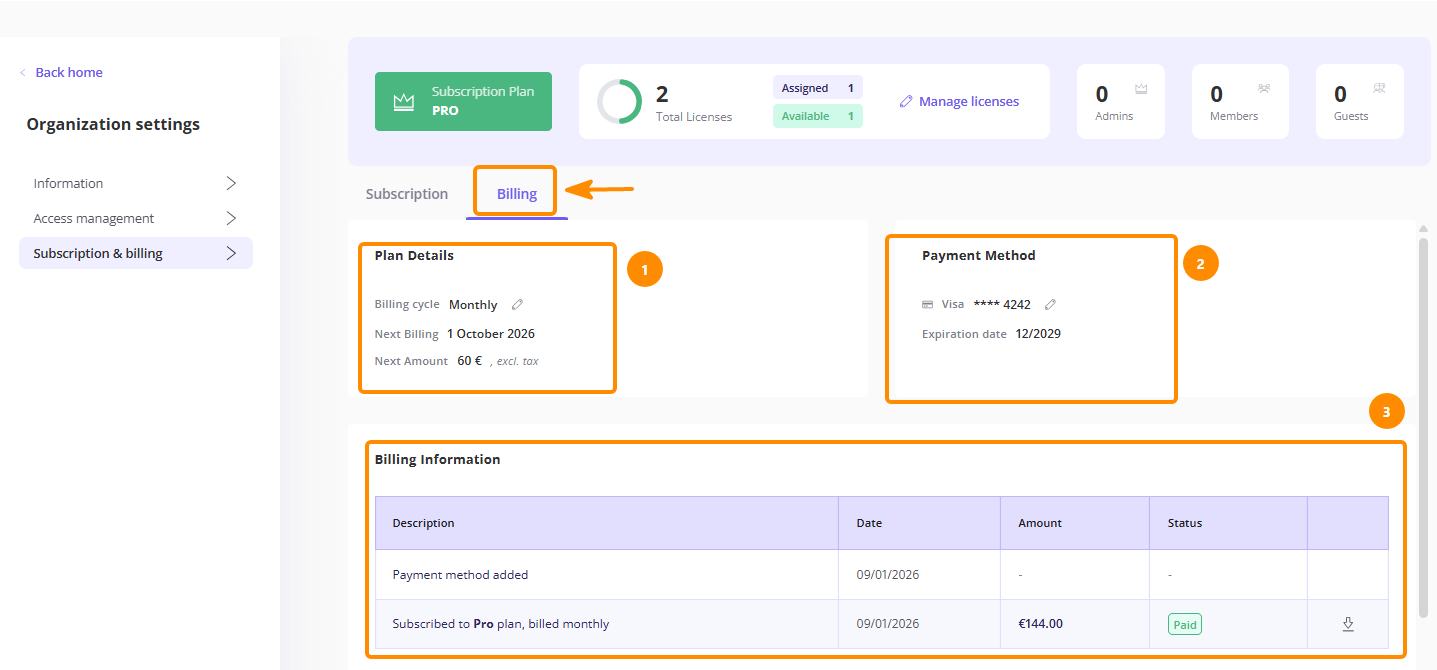Switch to the Subscription tab
This screenshot has height=670, width=1437.
[407, 194]
